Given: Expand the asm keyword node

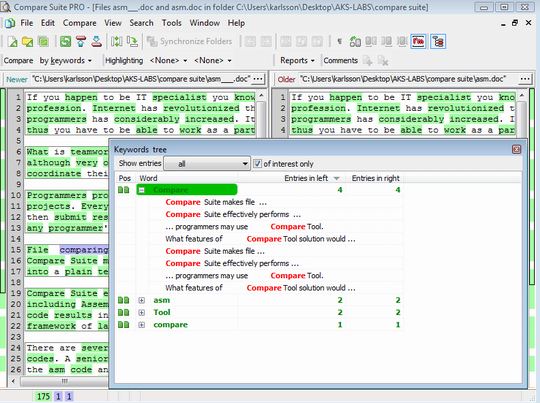Looking at the screenshot, I should (142, 300).
